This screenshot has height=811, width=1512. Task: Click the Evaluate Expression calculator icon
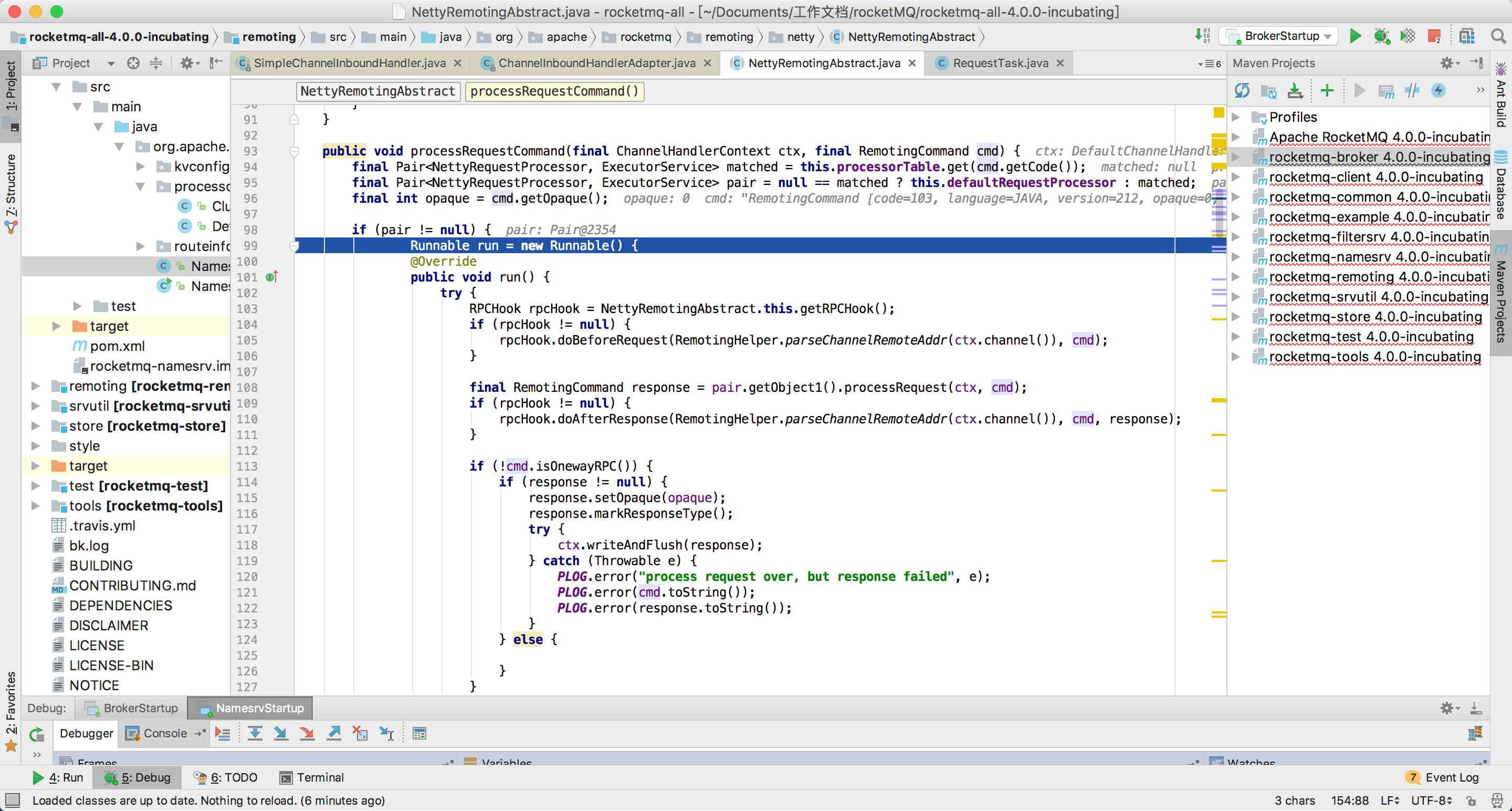pos(419,733)
